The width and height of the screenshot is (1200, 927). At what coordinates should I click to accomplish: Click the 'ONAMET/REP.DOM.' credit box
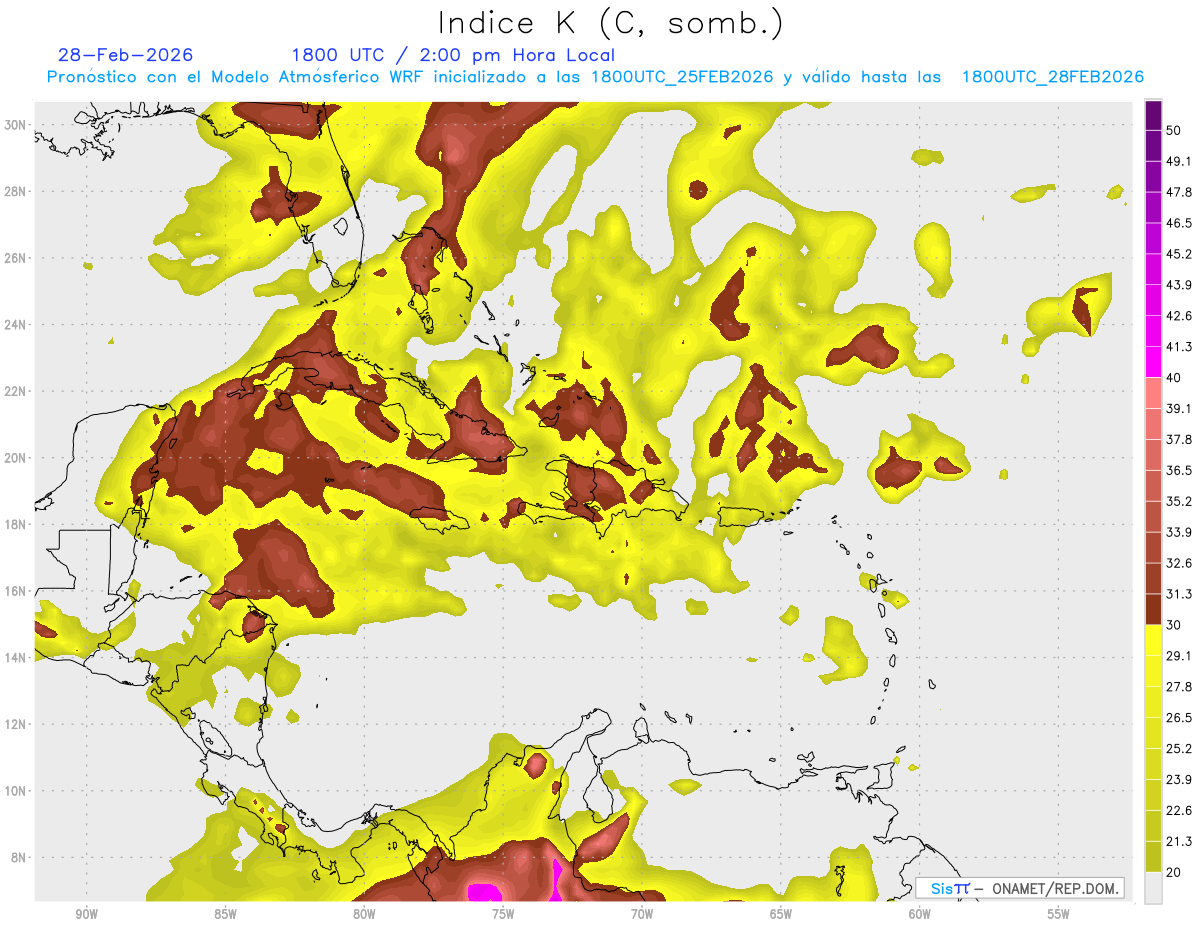pos(1020,888)
